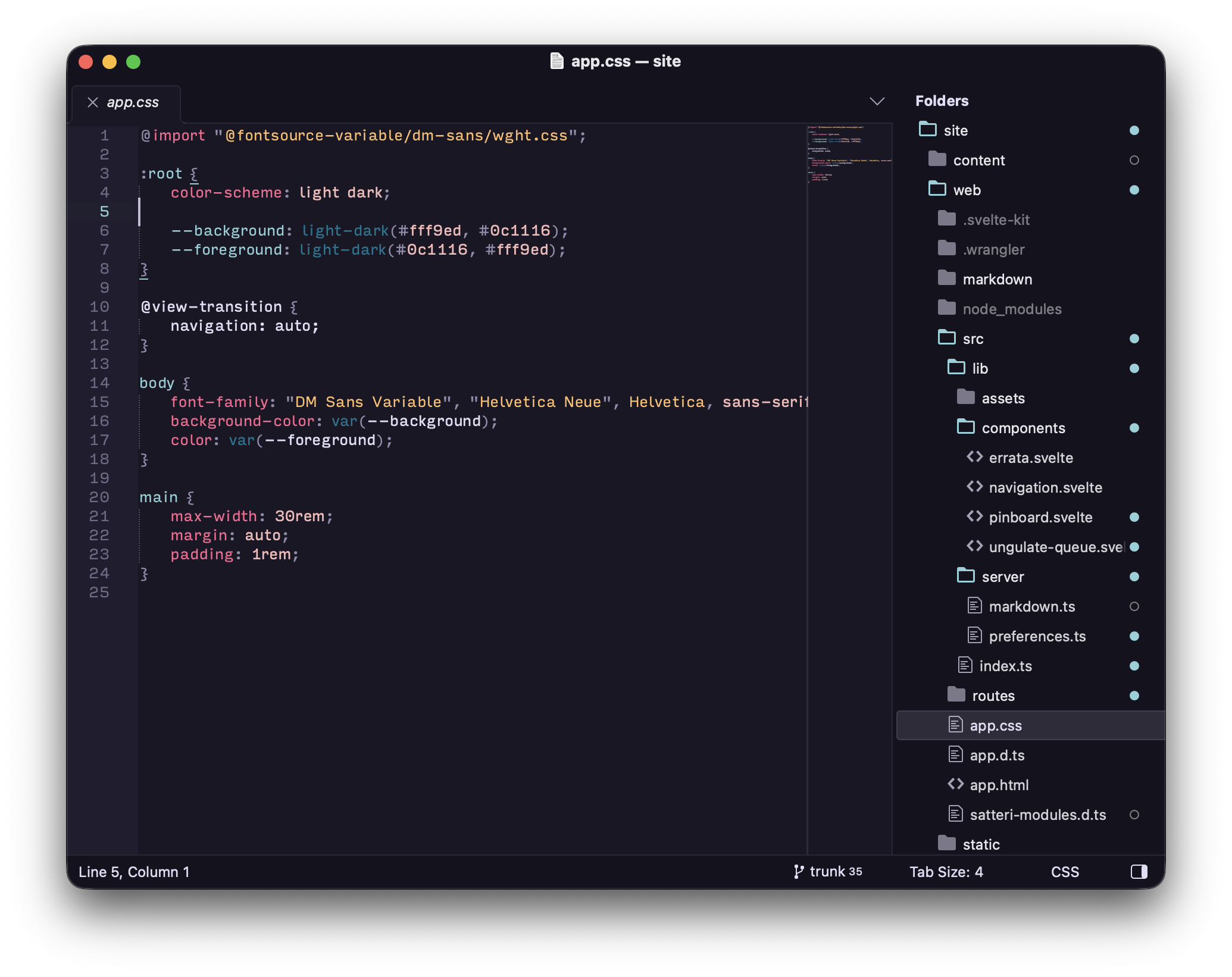Click the satteri-modules.d.ts file icon
The width and height of the screenshot is (1232, 977).
point(955,814)
